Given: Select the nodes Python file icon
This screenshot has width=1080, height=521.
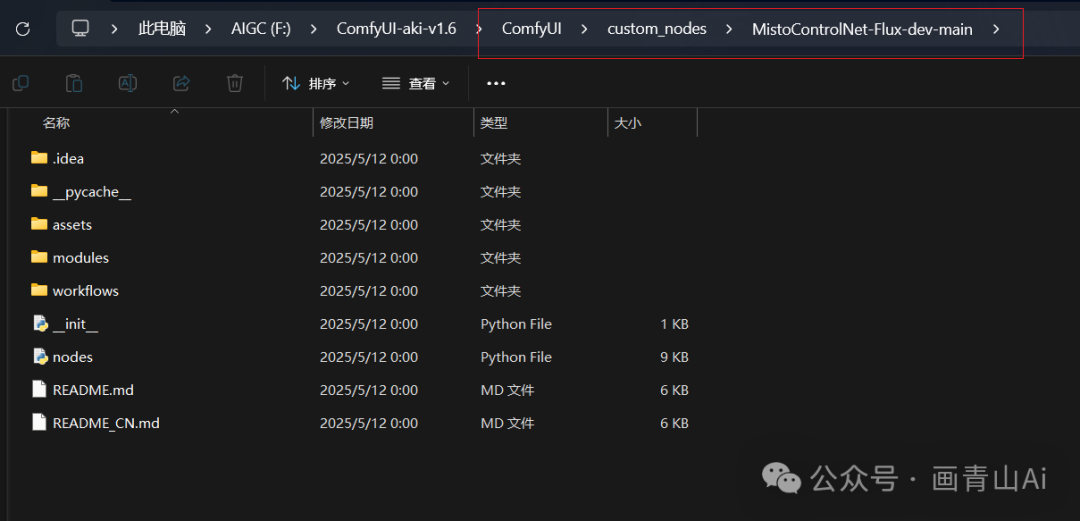Looking at the screenshot, I should coord(40,357).
